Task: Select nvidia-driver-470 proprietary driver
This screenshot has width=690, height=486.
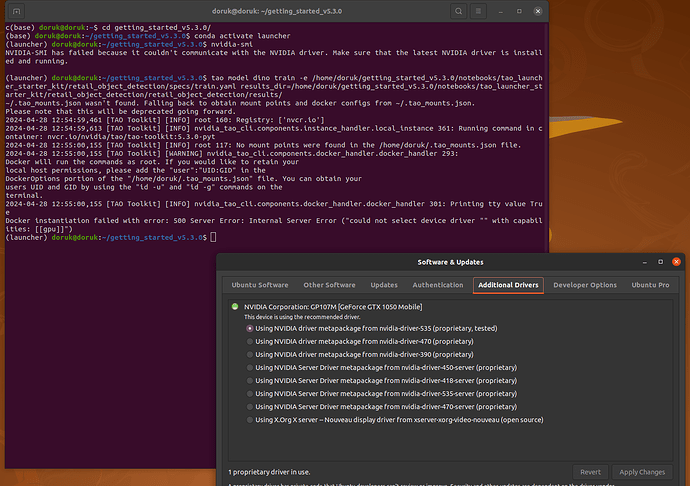Action: tap(360, 342)
